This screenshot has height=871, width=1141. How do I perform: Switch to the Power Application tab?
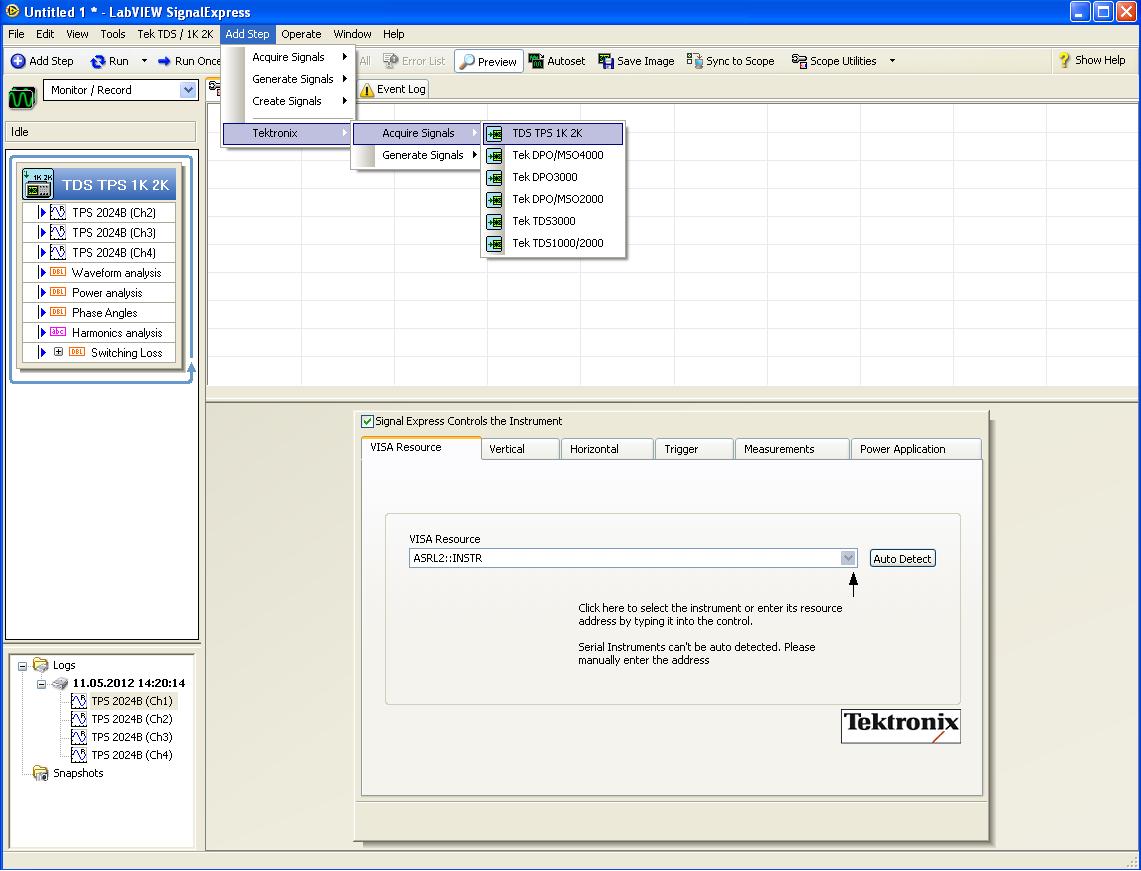(x=916, y=449)
